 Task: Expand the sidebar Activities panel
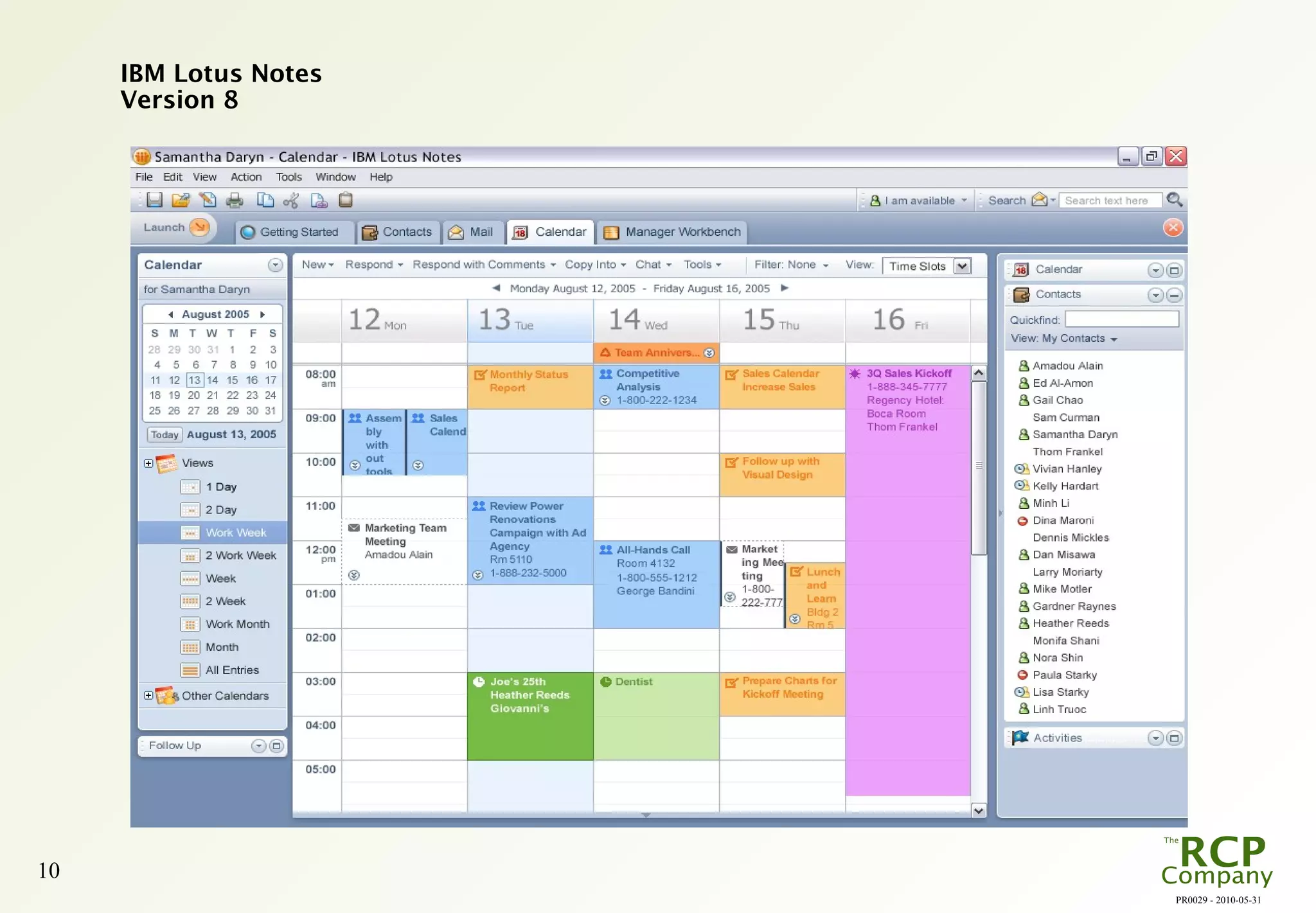point(1174,738)
